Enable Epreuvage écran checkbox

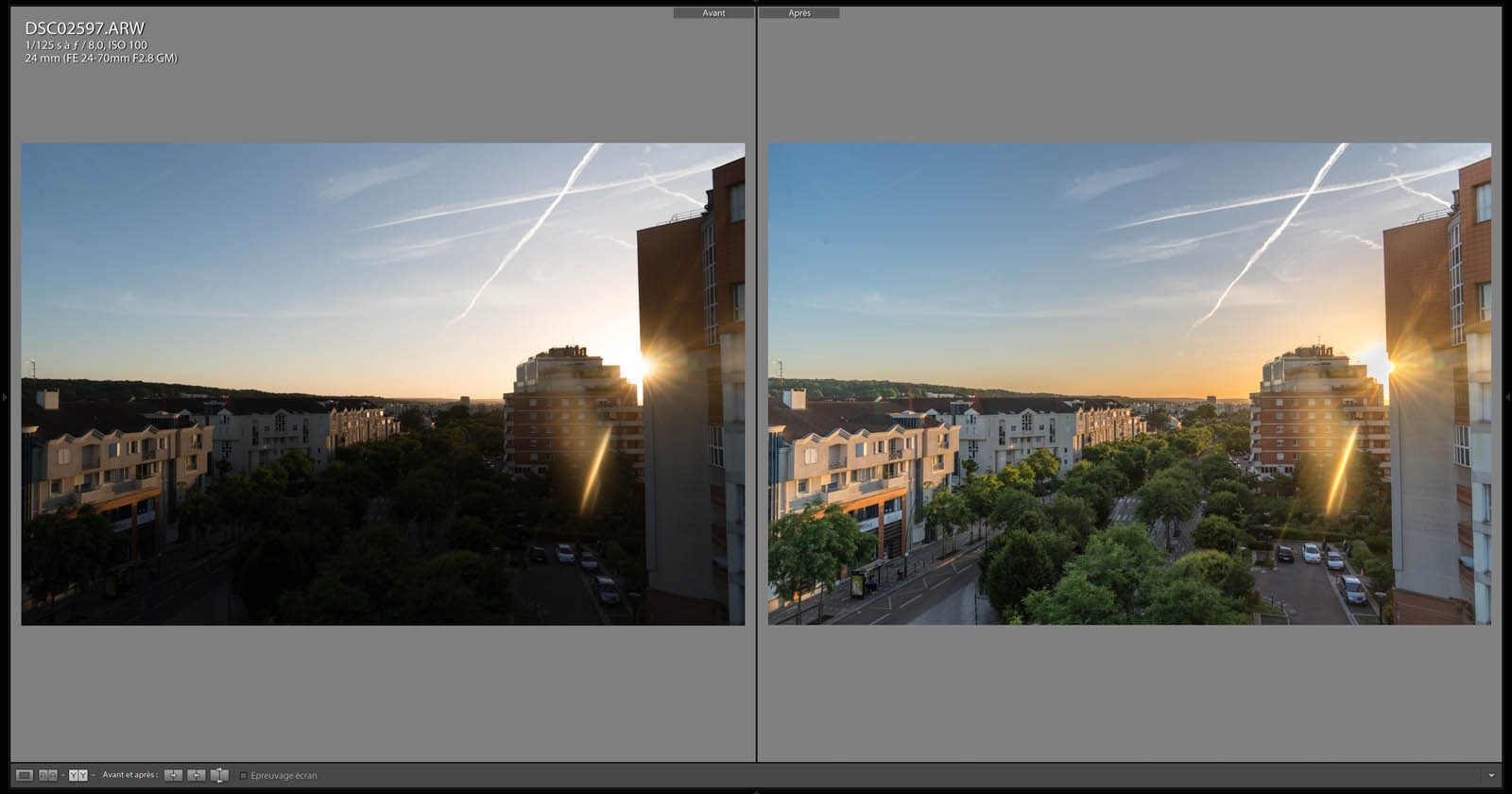pos(244,776)
